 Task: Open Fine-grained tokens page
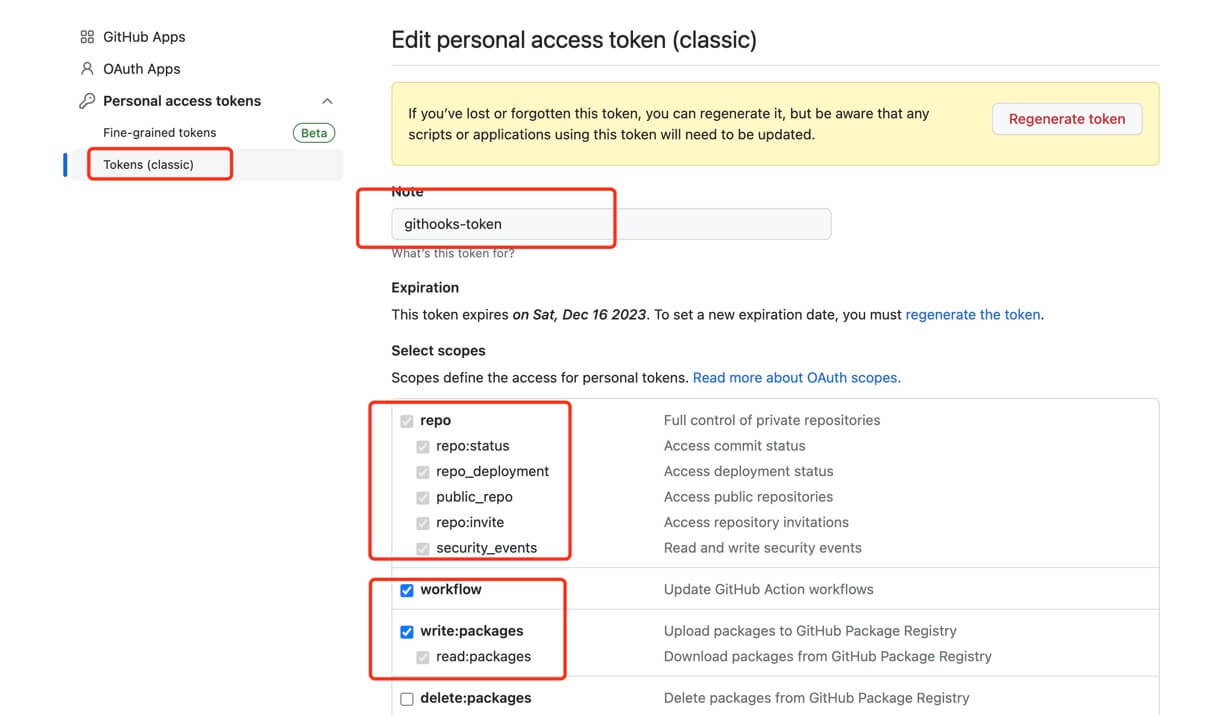(x=160, y=133)
